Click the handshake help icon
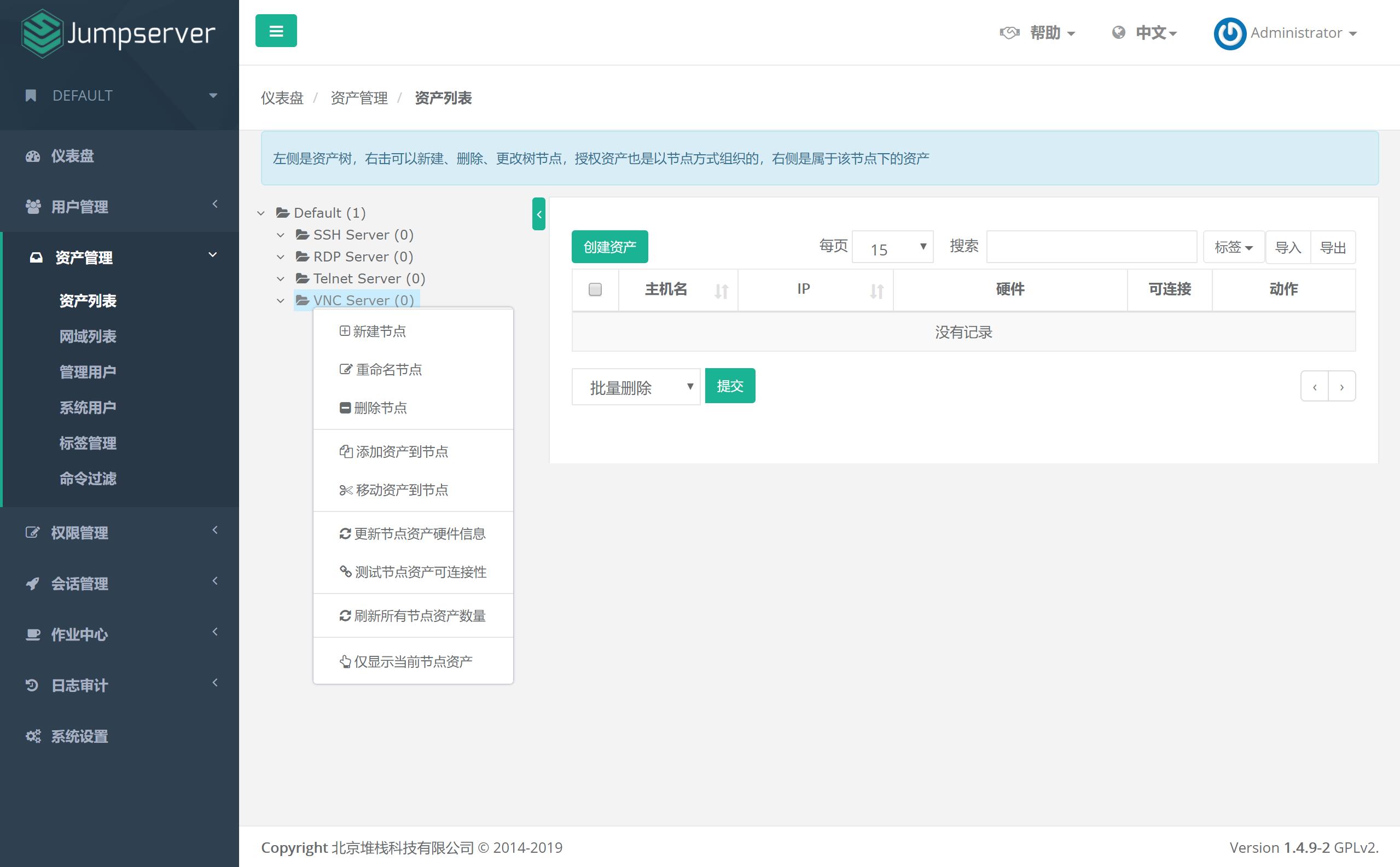Image resolution: width=1400 pixels, height=867 pixels. point(1009,33)
